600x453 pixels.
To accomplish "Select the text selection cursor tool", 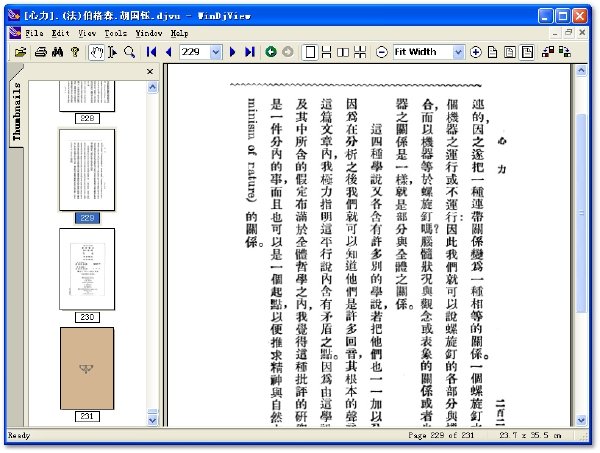I will point(112,52).
